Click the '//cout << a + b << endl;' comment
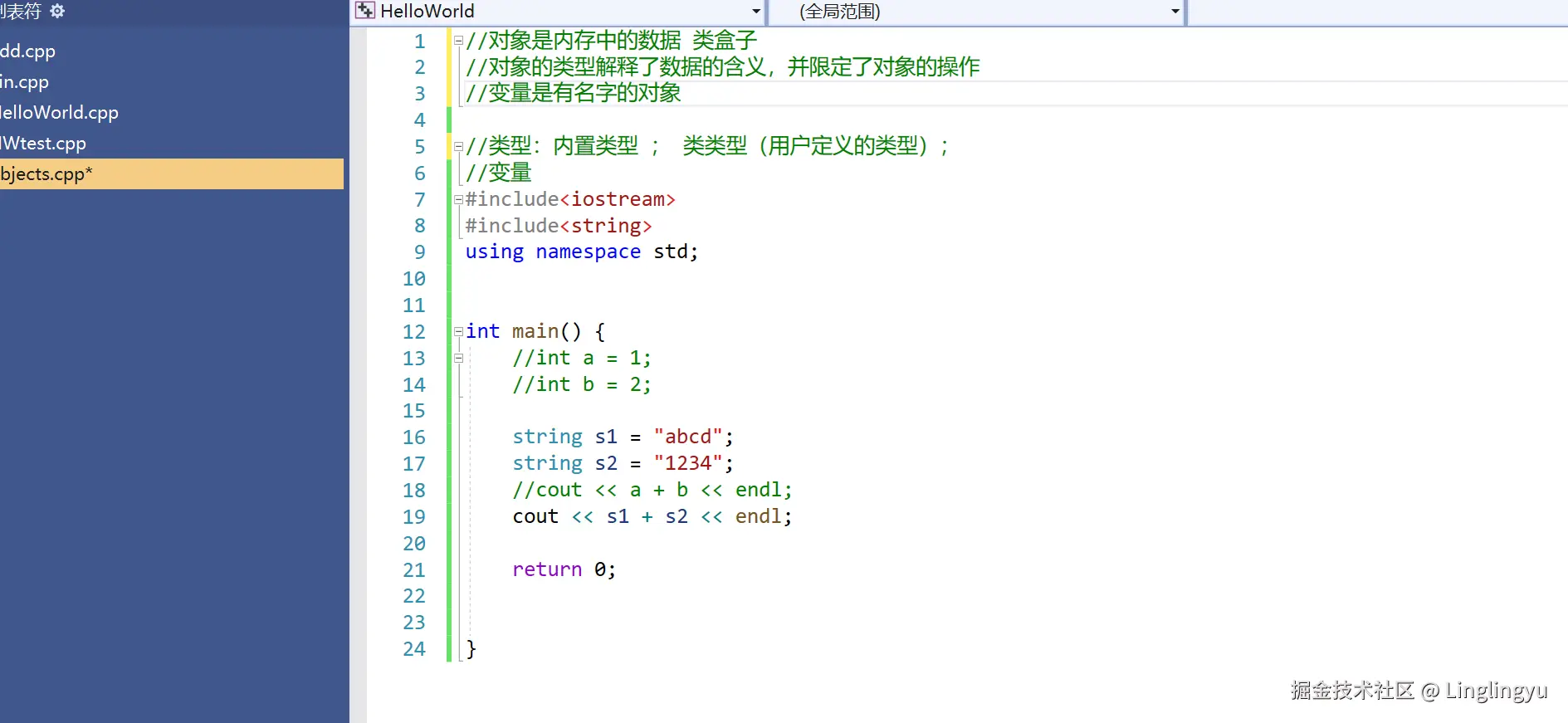This screenshot has width=1568, height=723. coord(652,490)
